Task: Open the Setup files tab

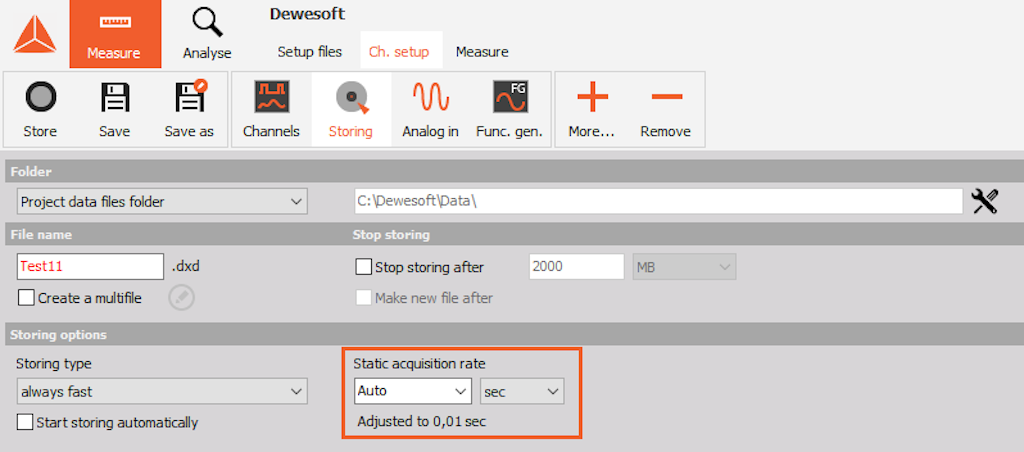Action: [x=310, y=52]
